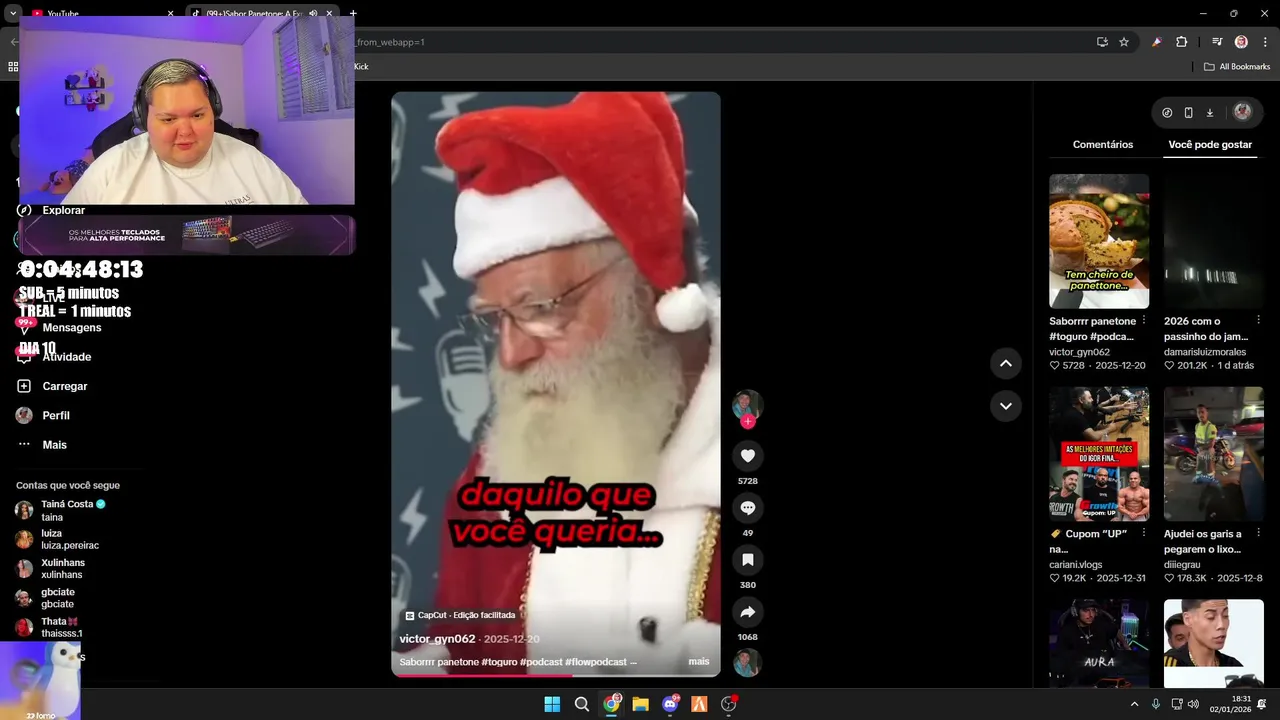Open TikTok coins icon in top pill
Screen dimensions: 1280x720
pyautogui.click(x=1167, y=113)
